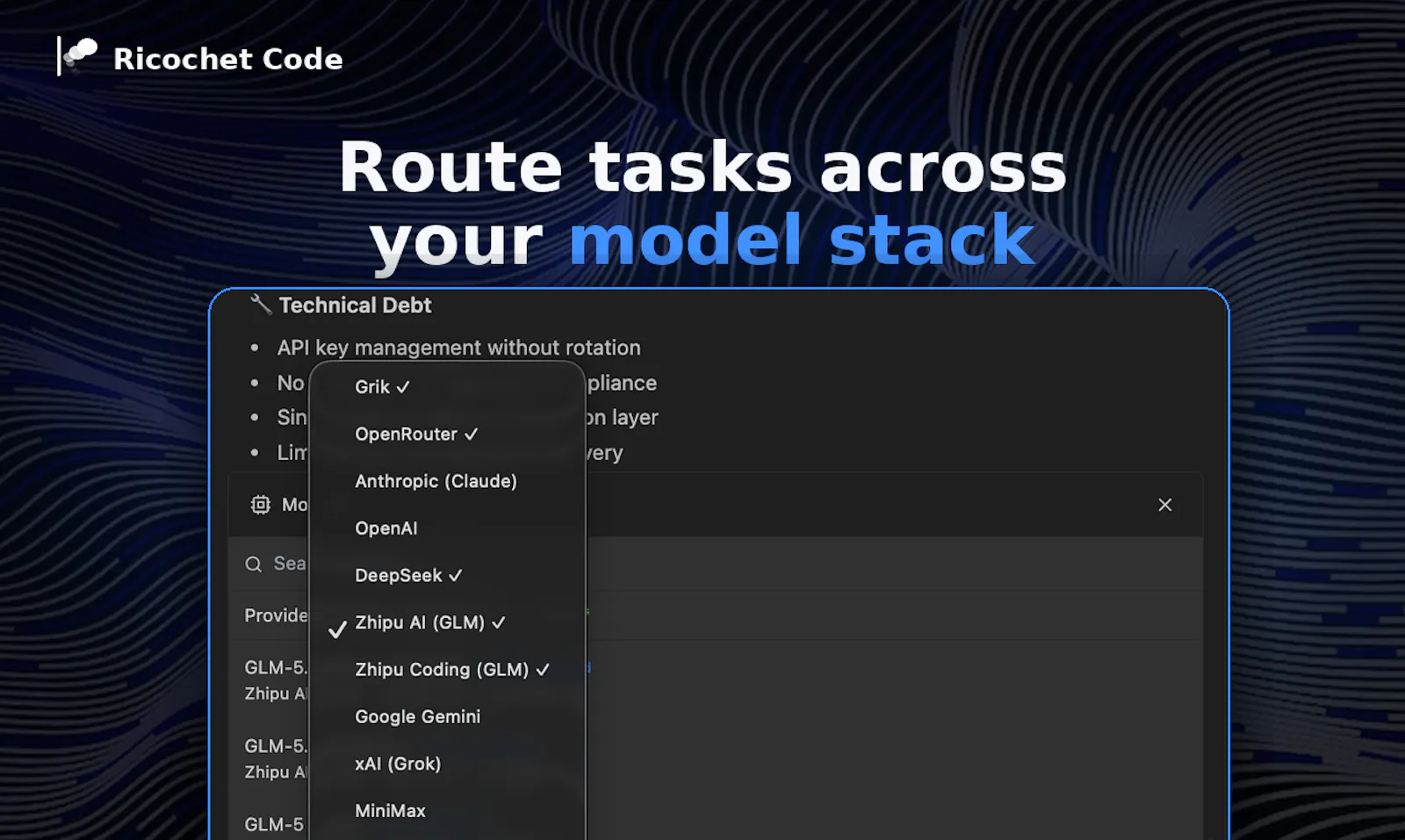
Task: Click the Ricochet Code logo icon
Action: 77,56
